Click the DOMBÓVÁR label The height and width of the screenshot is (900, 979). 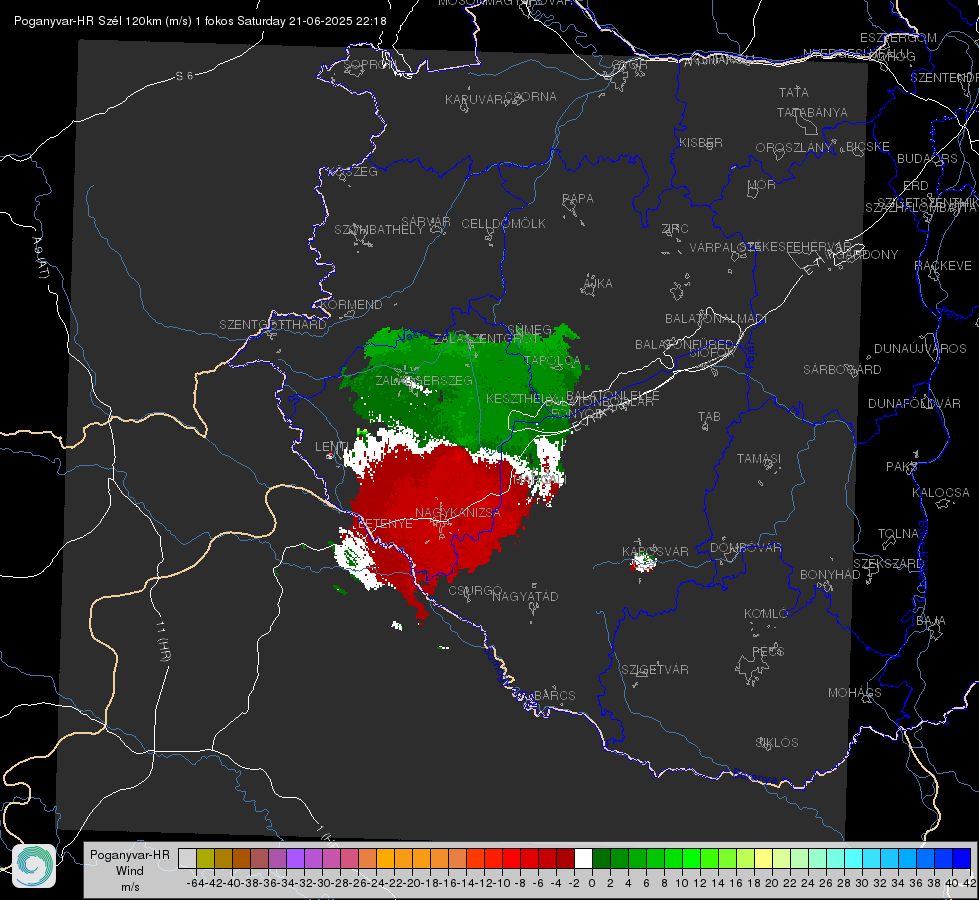pos(745,548)
